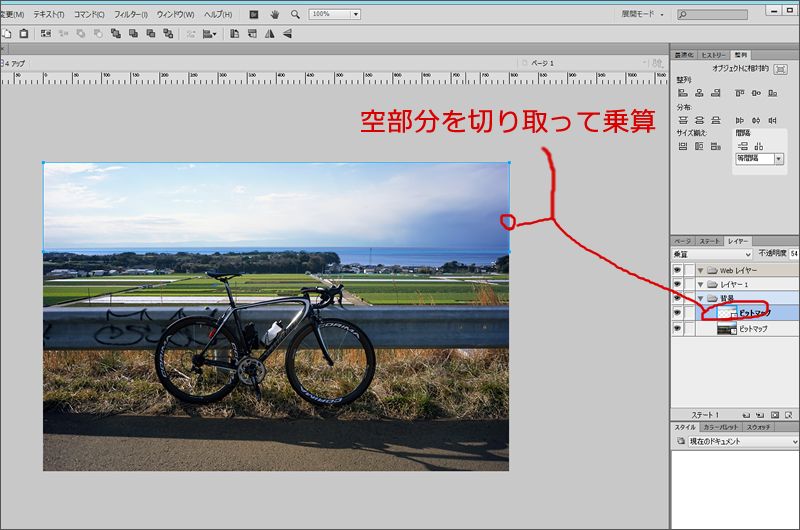Click the dark square icon before the Hand tool

coord(254,14)
